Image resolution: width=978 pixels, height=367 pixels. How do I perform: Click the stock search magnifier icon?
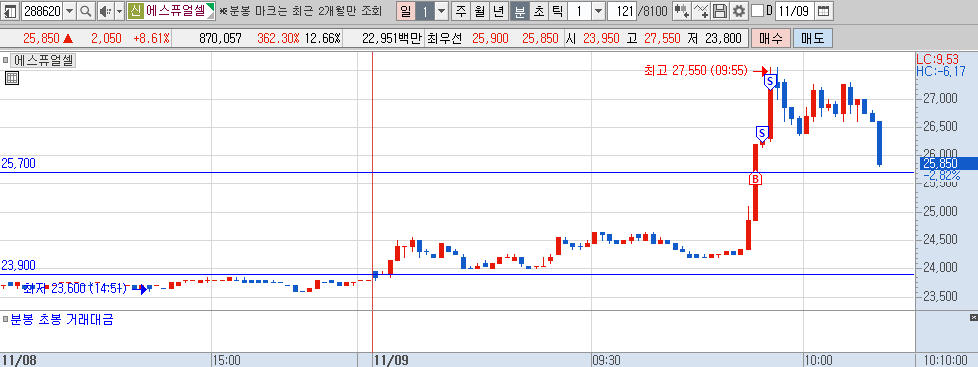tap(85, 11)
